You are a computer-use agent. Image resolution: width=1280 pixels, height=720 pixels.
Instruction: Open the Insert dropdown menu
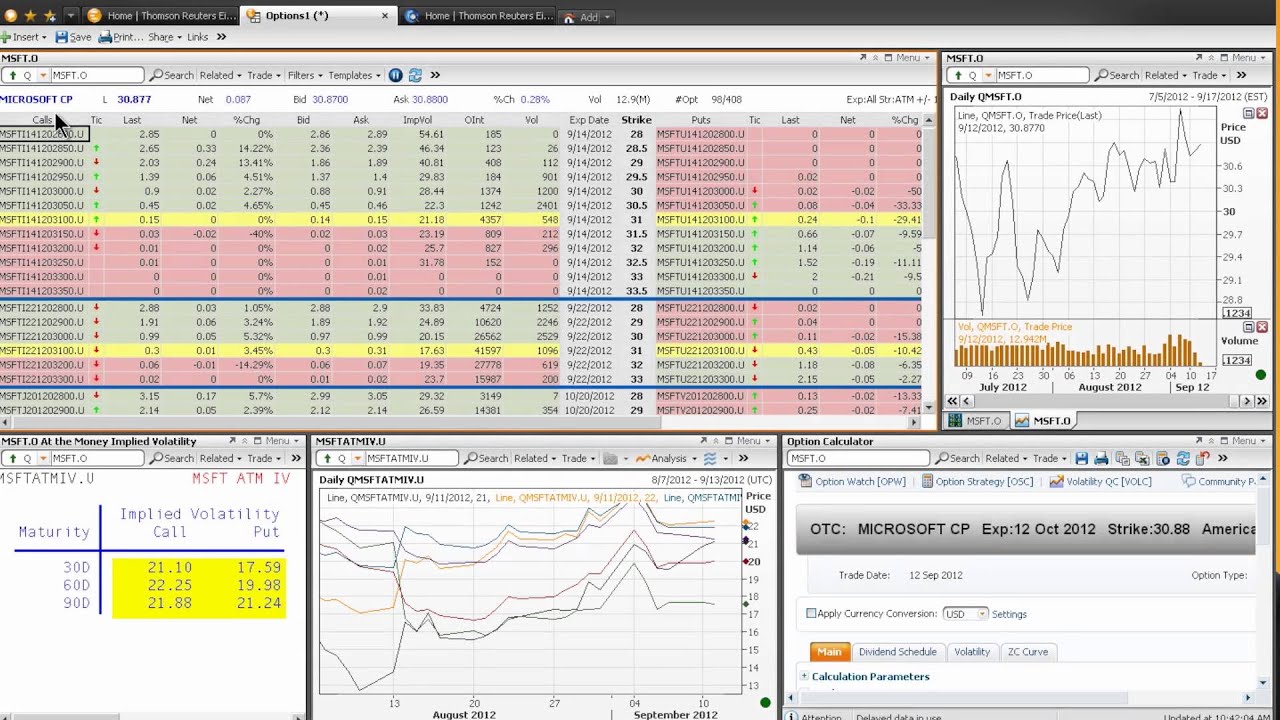click(x=29, y=37)
